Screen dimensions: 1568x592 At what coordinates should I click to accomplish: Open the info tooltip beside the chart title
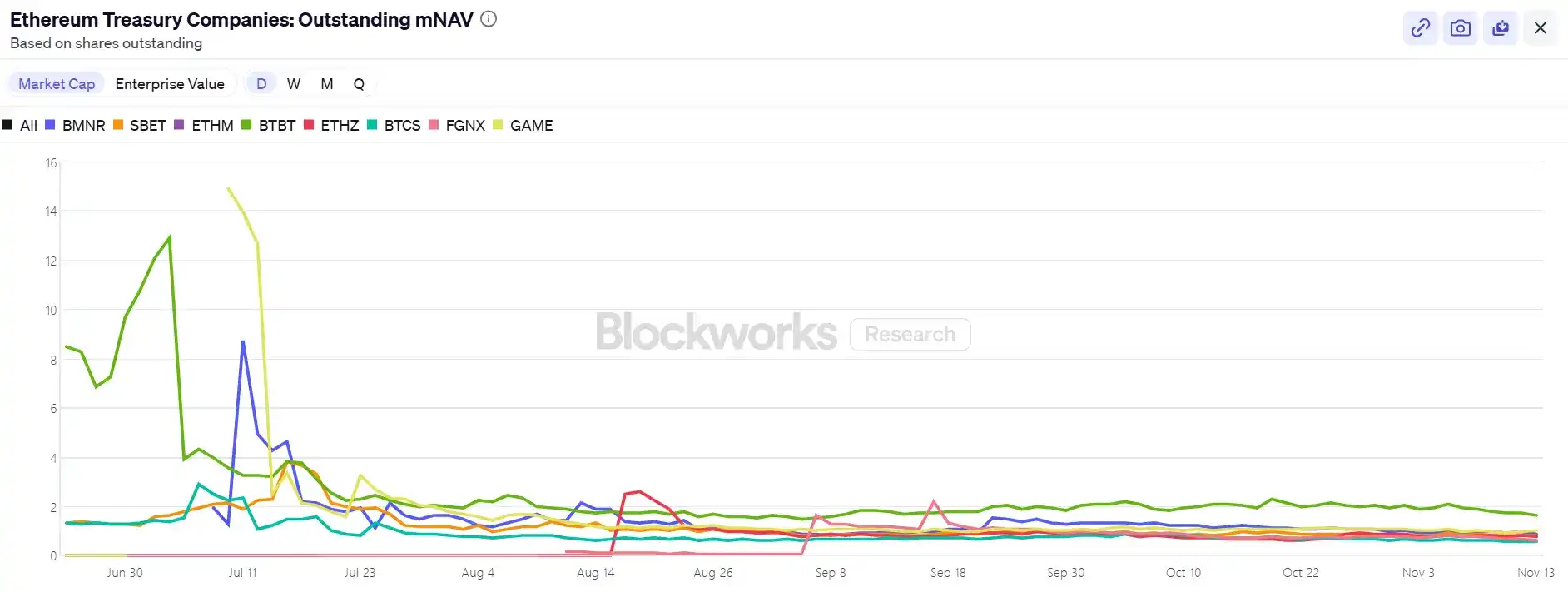pos(488,19)
